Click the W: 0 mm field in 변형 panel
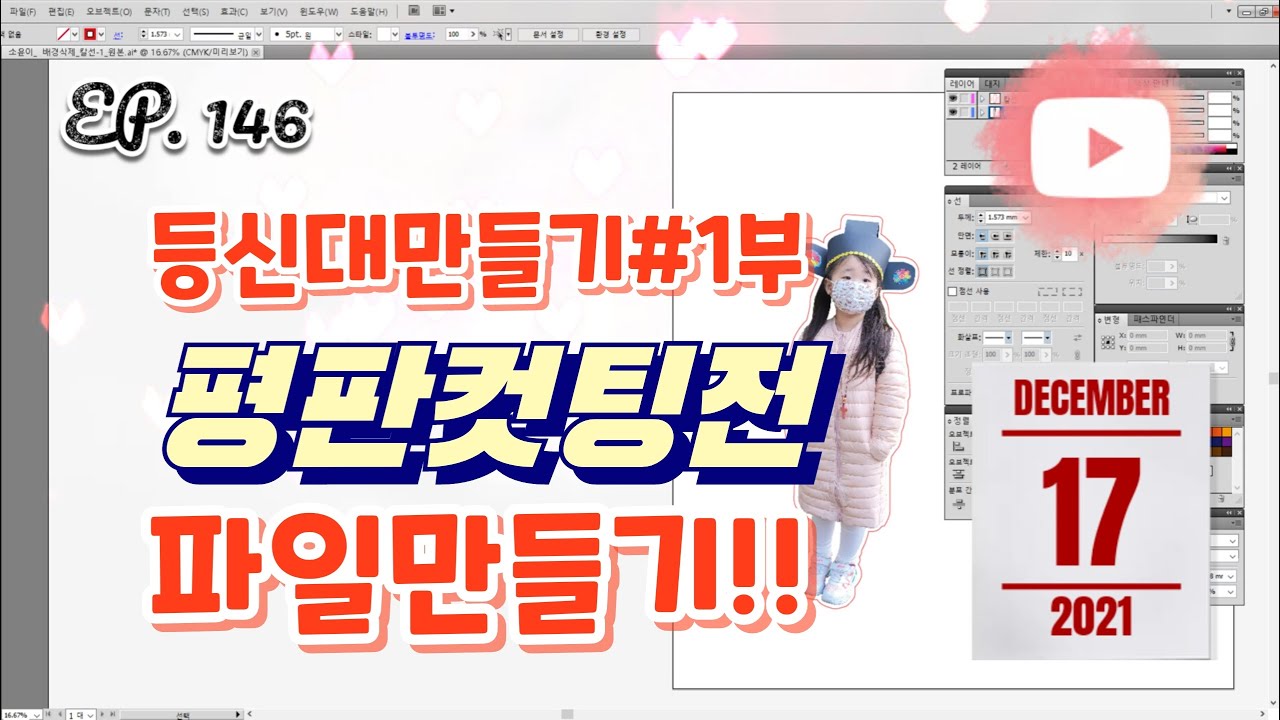This screenshot has width=1280, height=720. (1206, 335)
